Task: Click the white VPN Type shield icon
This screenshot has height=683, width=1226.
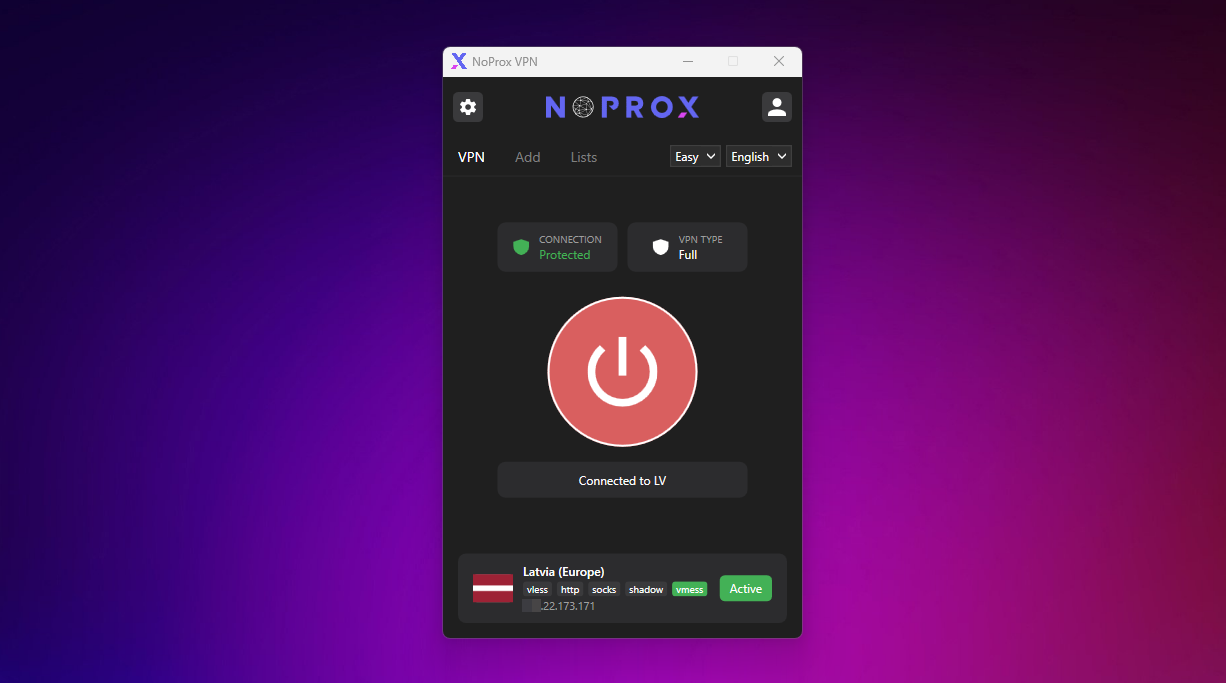Action: tap(660, 247)
